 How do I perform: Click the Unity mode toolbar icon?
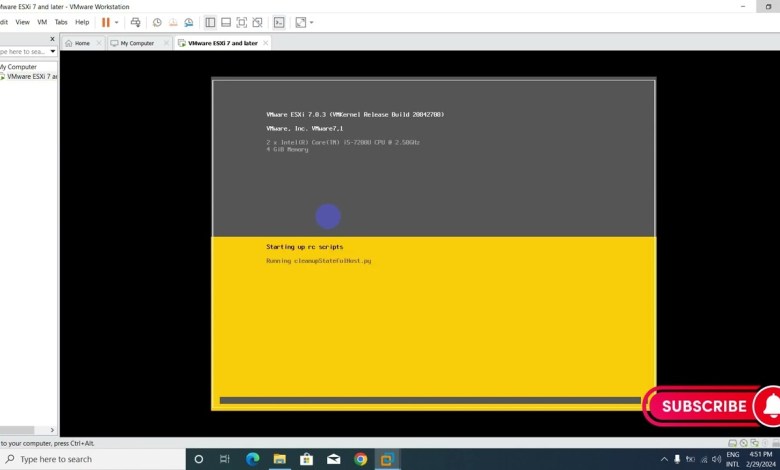(257, 22)
